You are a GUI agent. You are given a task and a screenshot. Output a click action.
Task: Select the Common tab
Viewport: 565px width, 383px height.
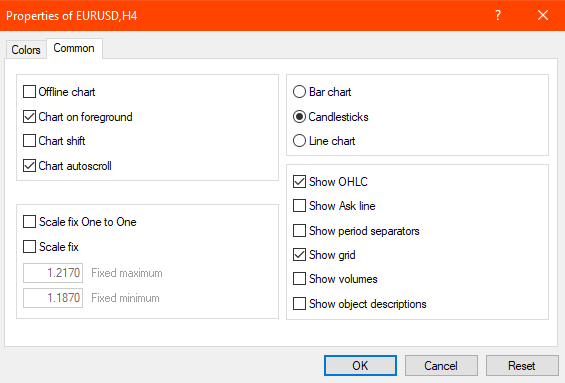[74, 48]
